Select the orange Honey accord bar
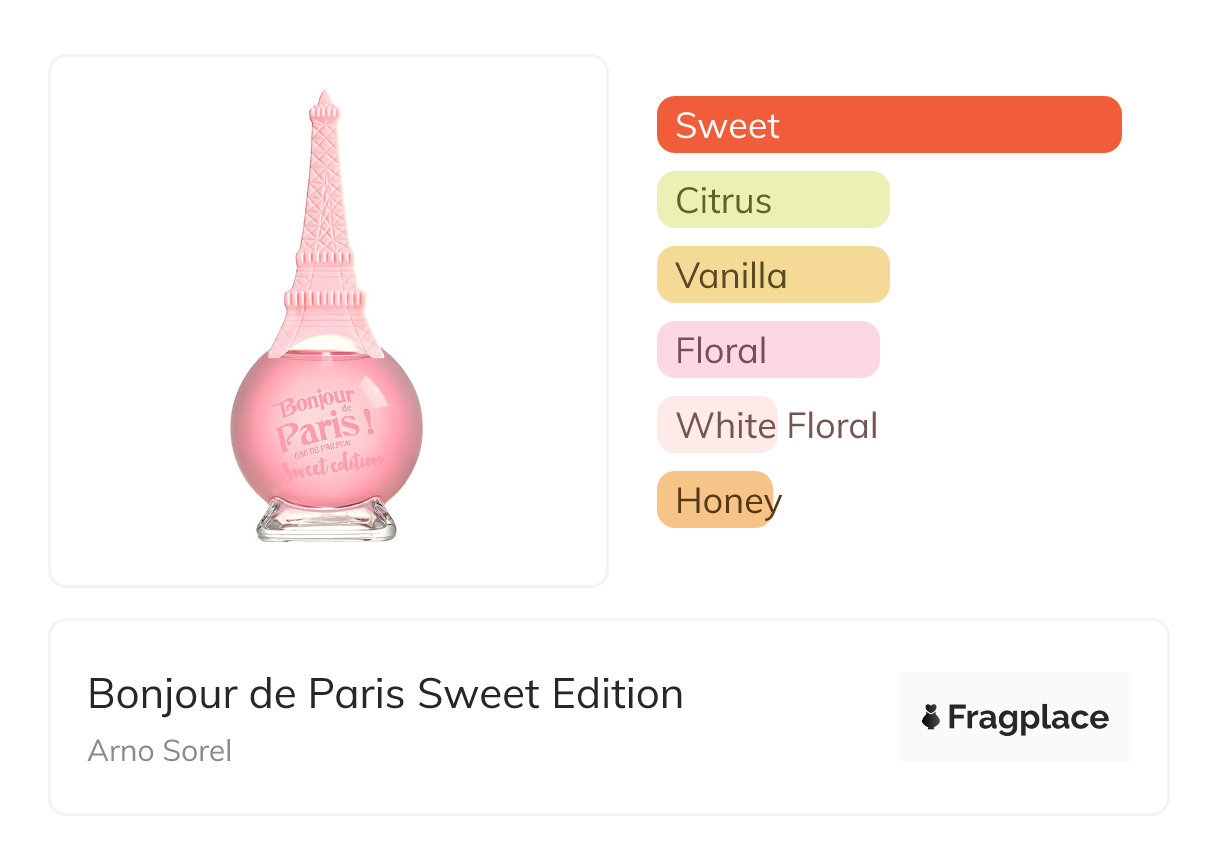 click(x=714, y=500)
